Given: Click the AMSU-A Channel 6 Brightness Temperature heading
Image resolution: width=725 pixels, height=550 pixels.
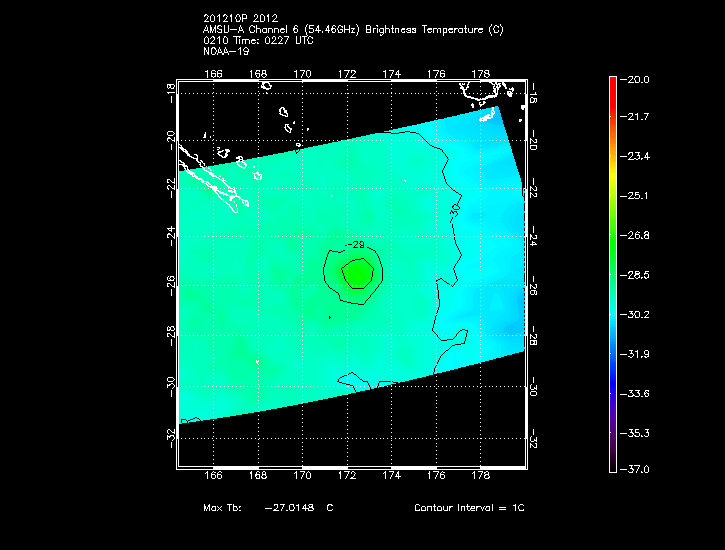Looking at the screenshot, I should click(353, 30).
